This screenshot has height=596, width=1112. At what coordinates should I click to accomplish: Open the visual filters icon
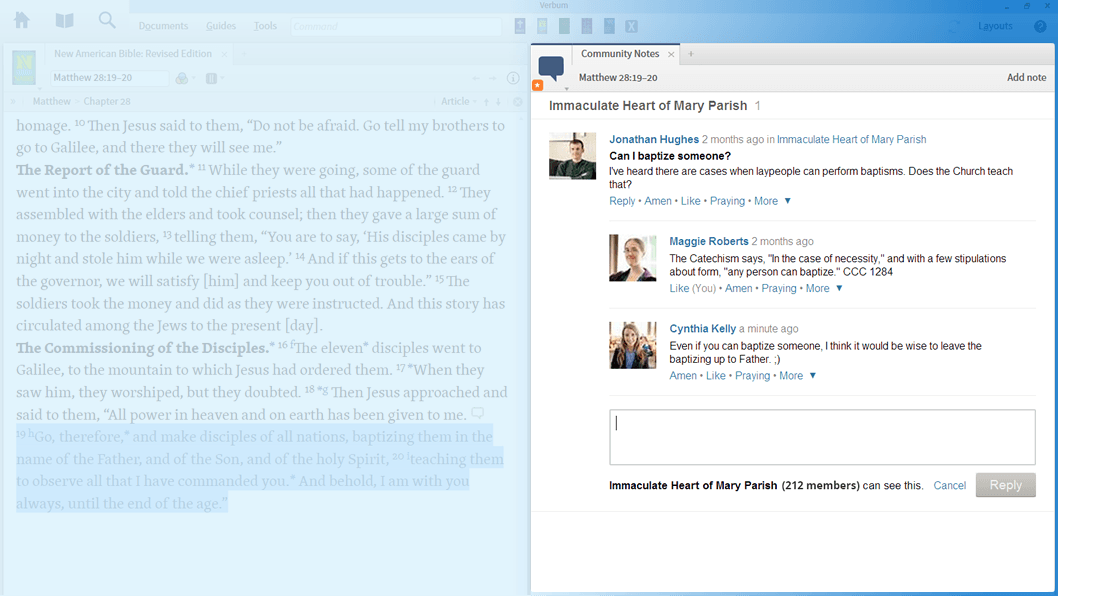click(x=182, y=78)
